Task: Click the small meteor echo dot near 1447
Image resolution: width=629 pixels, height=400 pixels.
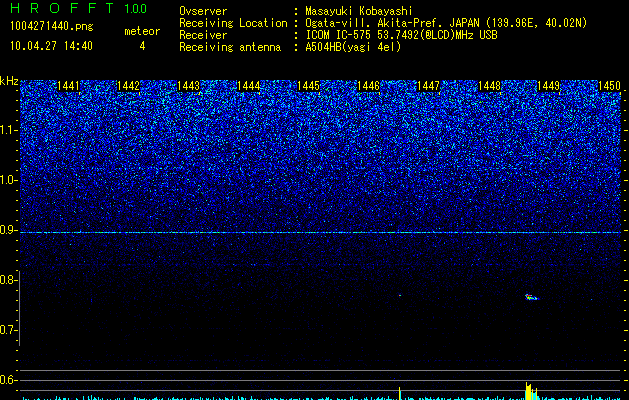Action: pyautogui.click(x=400, y=295)
